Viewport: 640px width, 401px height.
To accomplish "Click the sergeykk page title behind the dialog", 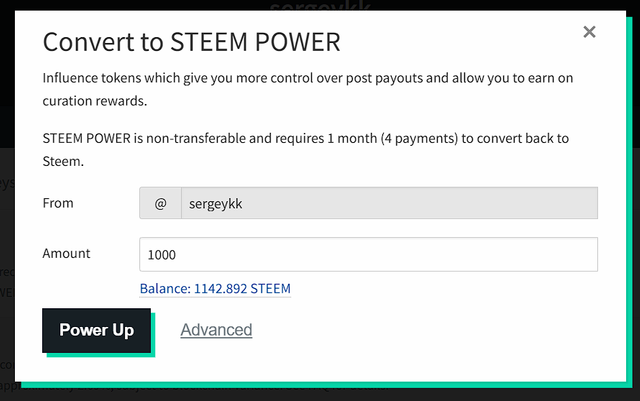I will tap(320, 6).
